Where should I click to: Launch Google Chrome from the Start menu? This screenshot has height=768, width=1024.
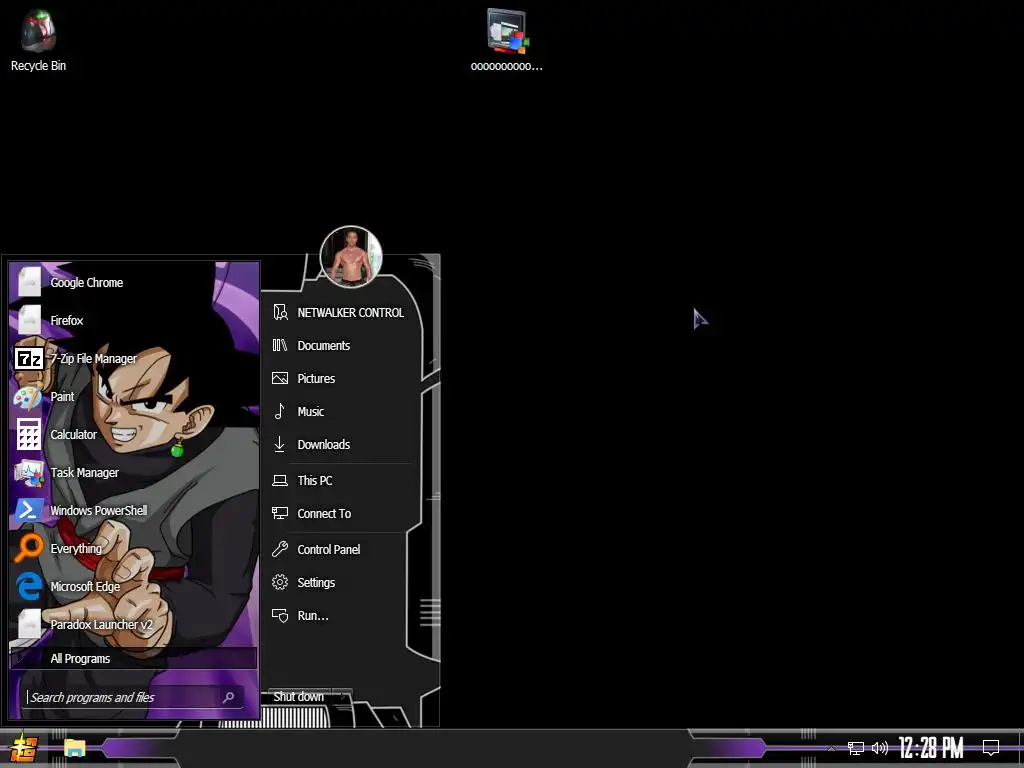[x=134, y=282]
